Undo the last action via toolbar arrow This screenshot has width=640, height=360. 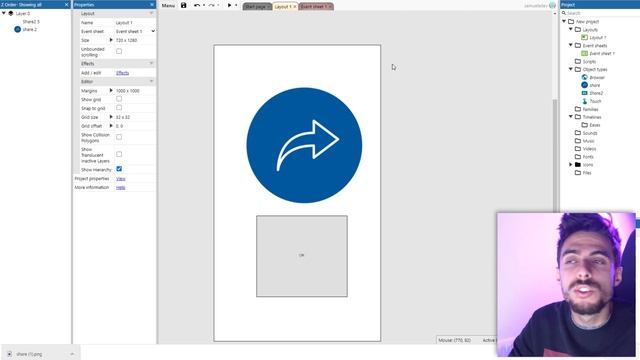197,5
